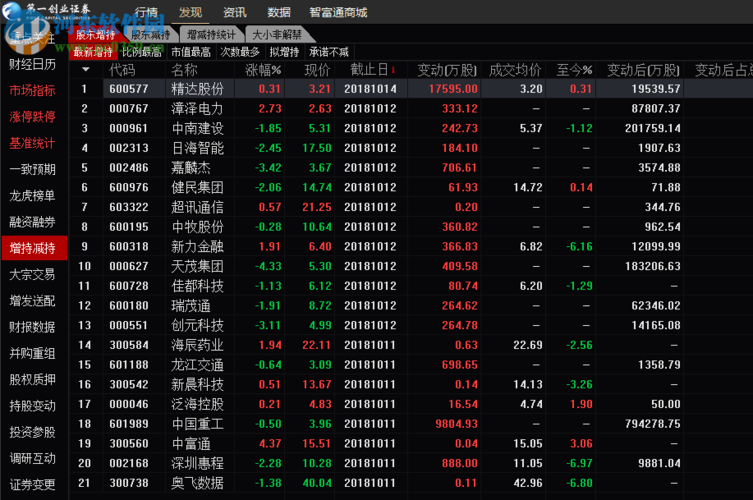Switch to 股东增持 tab
753x500 pixels.
[x=96, y=35]
